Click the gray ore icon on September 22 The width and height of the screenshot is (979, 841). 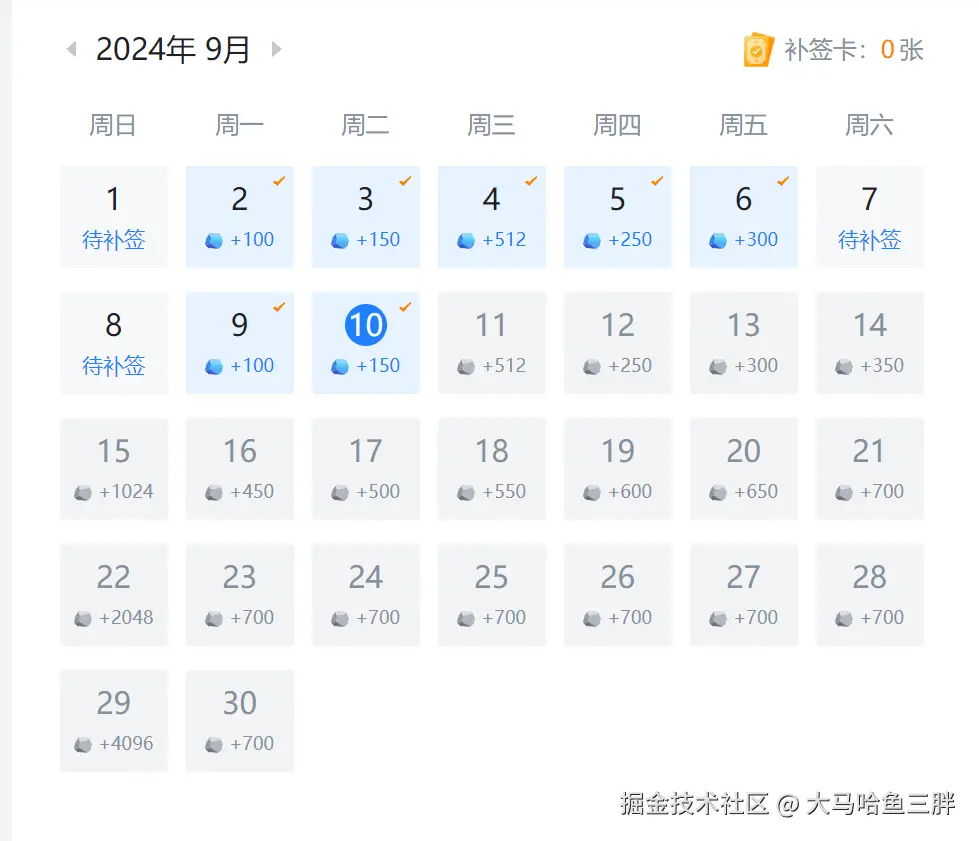click(83, 618)
